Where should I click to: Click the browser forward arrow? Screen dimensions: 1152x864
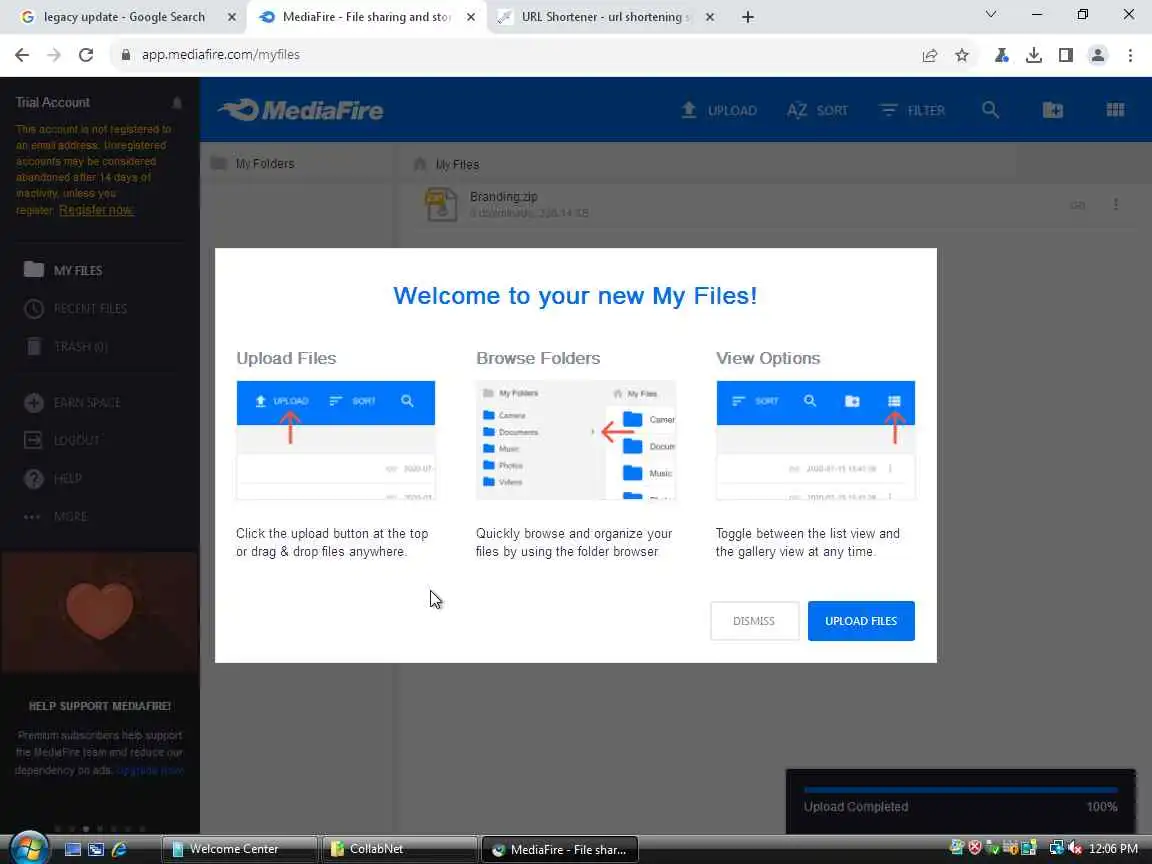(54, 55)
